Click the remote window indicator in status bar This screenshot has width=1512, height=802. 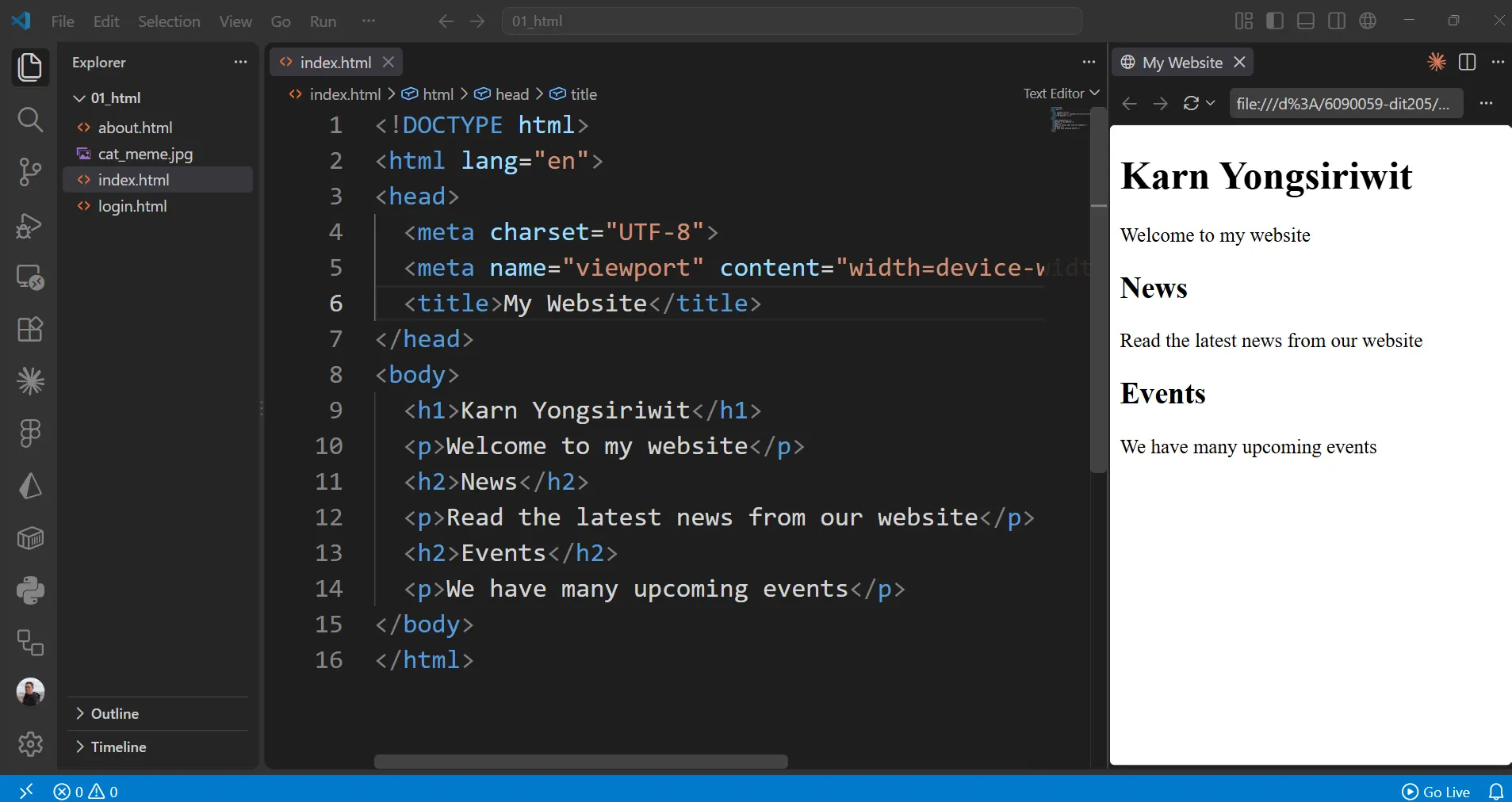click(26, 791)
